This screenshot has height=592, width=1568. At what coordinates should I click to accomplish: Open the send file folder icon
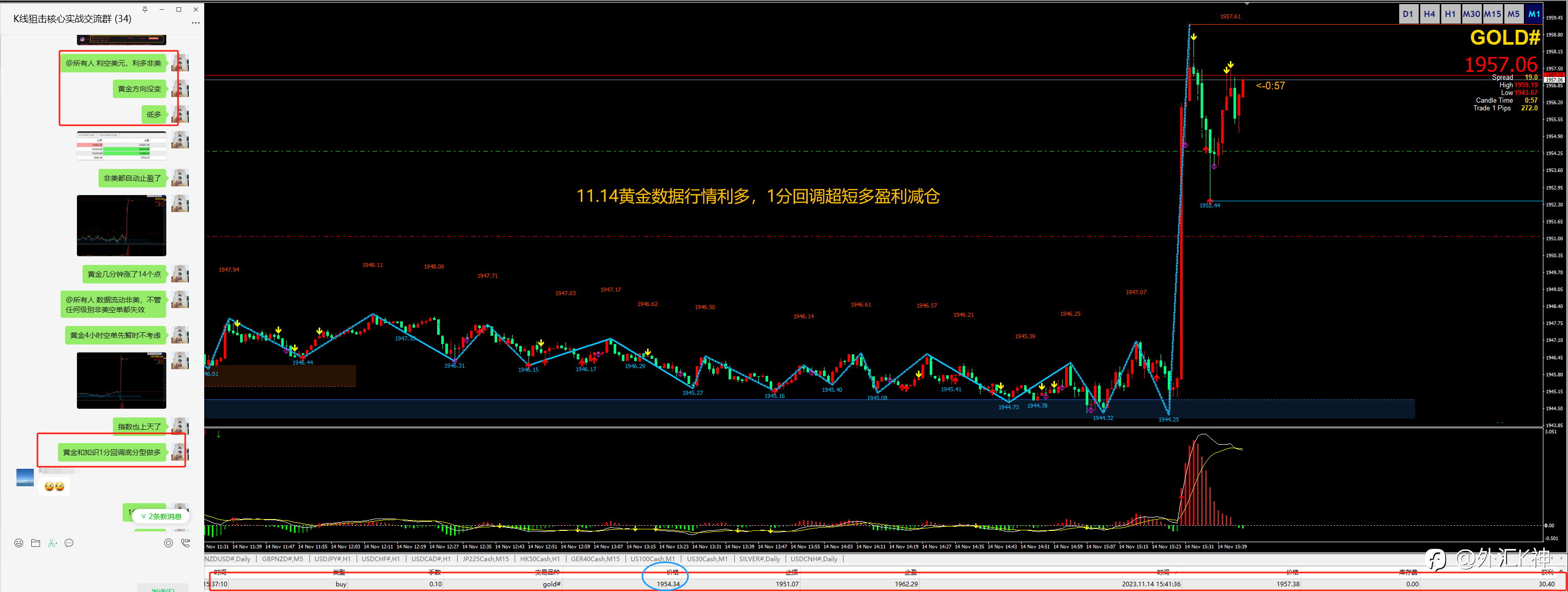[x=36, y=543]
